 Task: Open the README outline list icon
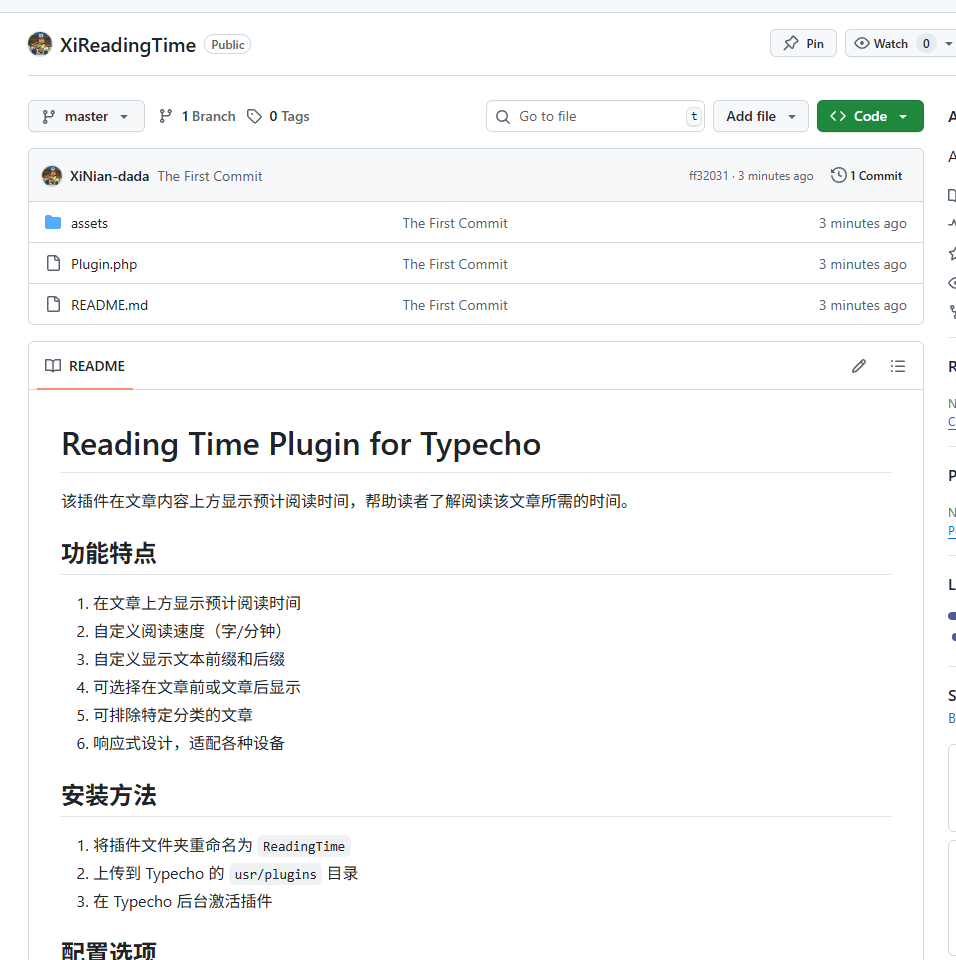coord(898,366)
